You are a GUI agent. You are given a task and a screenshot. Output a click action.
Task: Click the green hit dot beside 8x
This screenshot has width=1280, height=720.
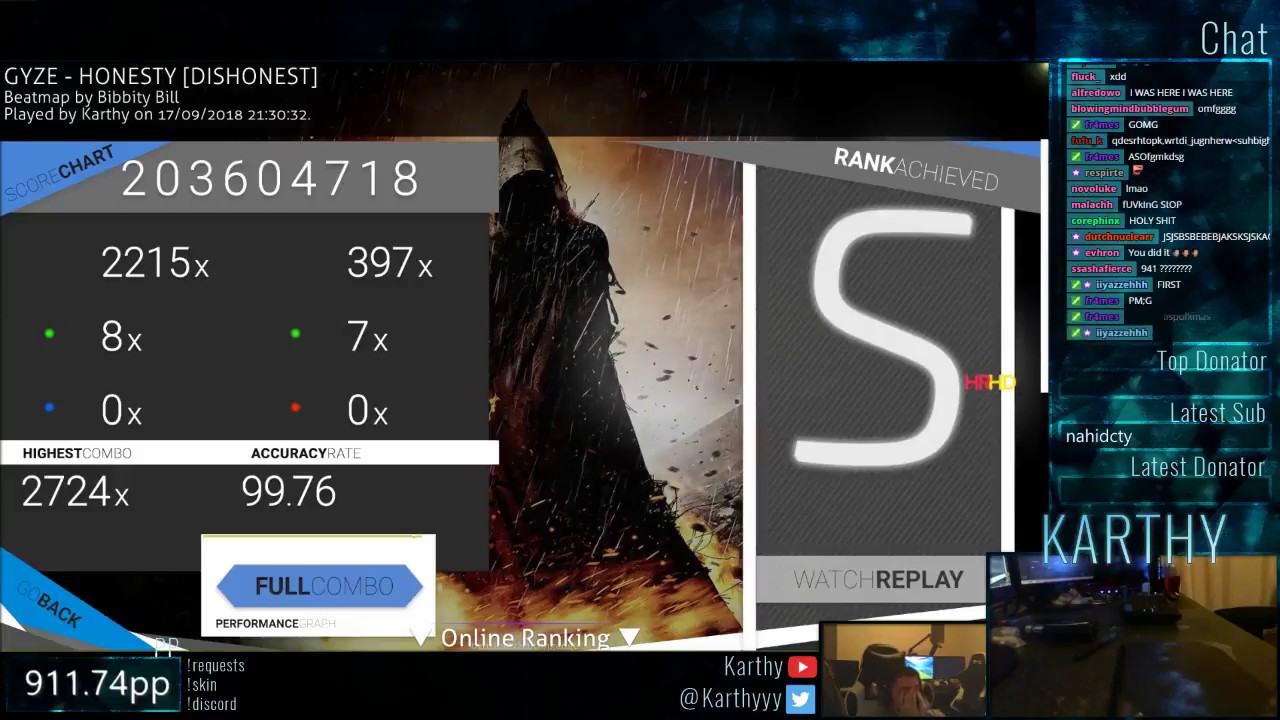click(x=49, y=334)
